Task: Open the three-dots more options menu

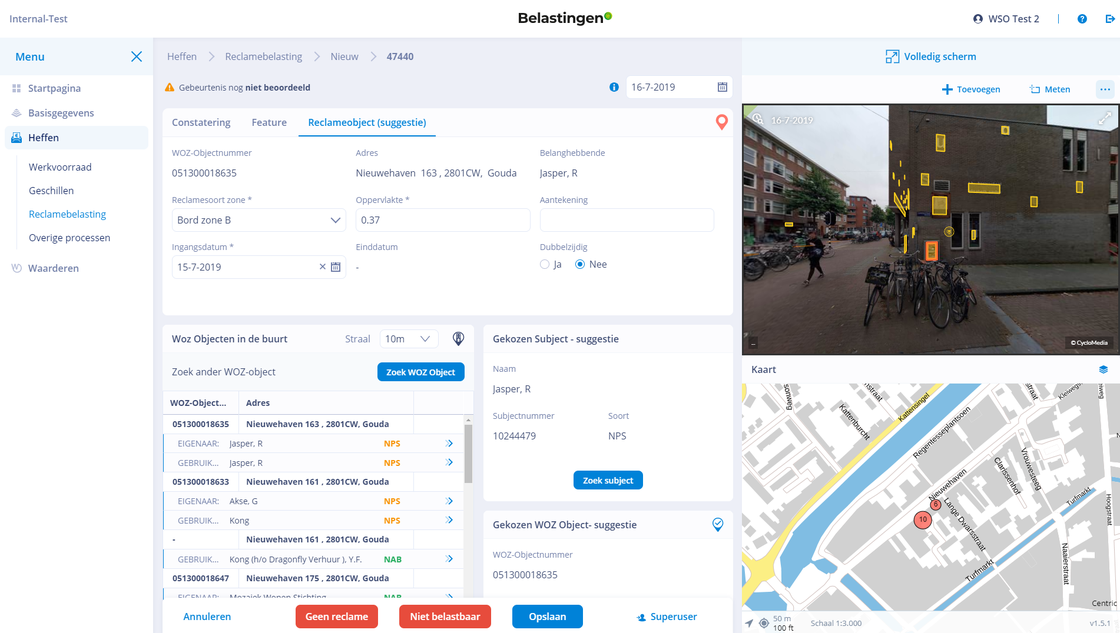Action: [x=1105, y=89]
